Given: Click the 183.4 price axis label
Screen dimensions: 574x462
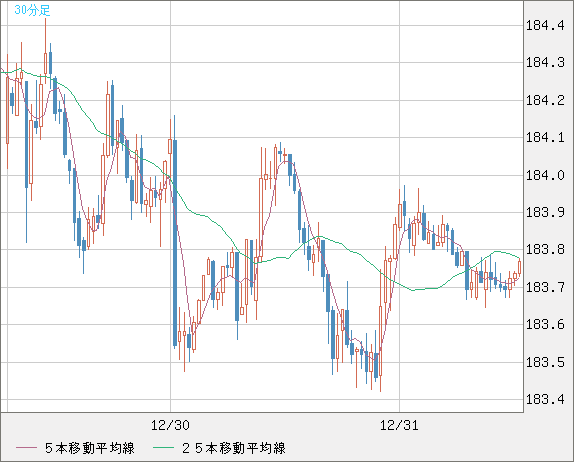Looking at the screenshot, I should pyautogui.click(x=545, y=399).
